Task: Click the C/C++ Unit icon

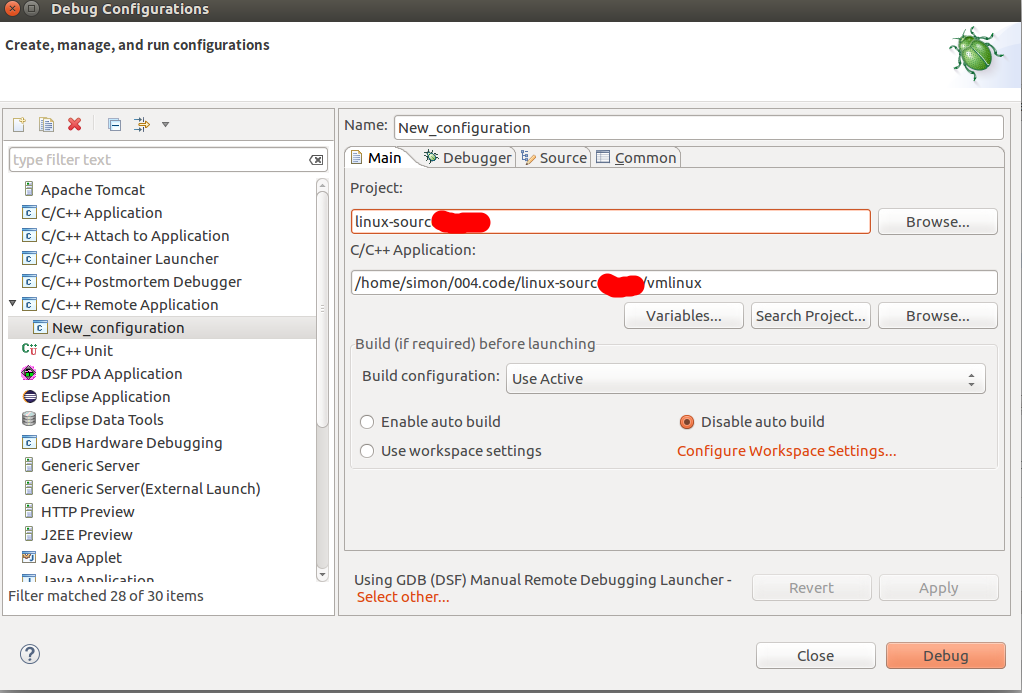Action: (x=29, y=350)
